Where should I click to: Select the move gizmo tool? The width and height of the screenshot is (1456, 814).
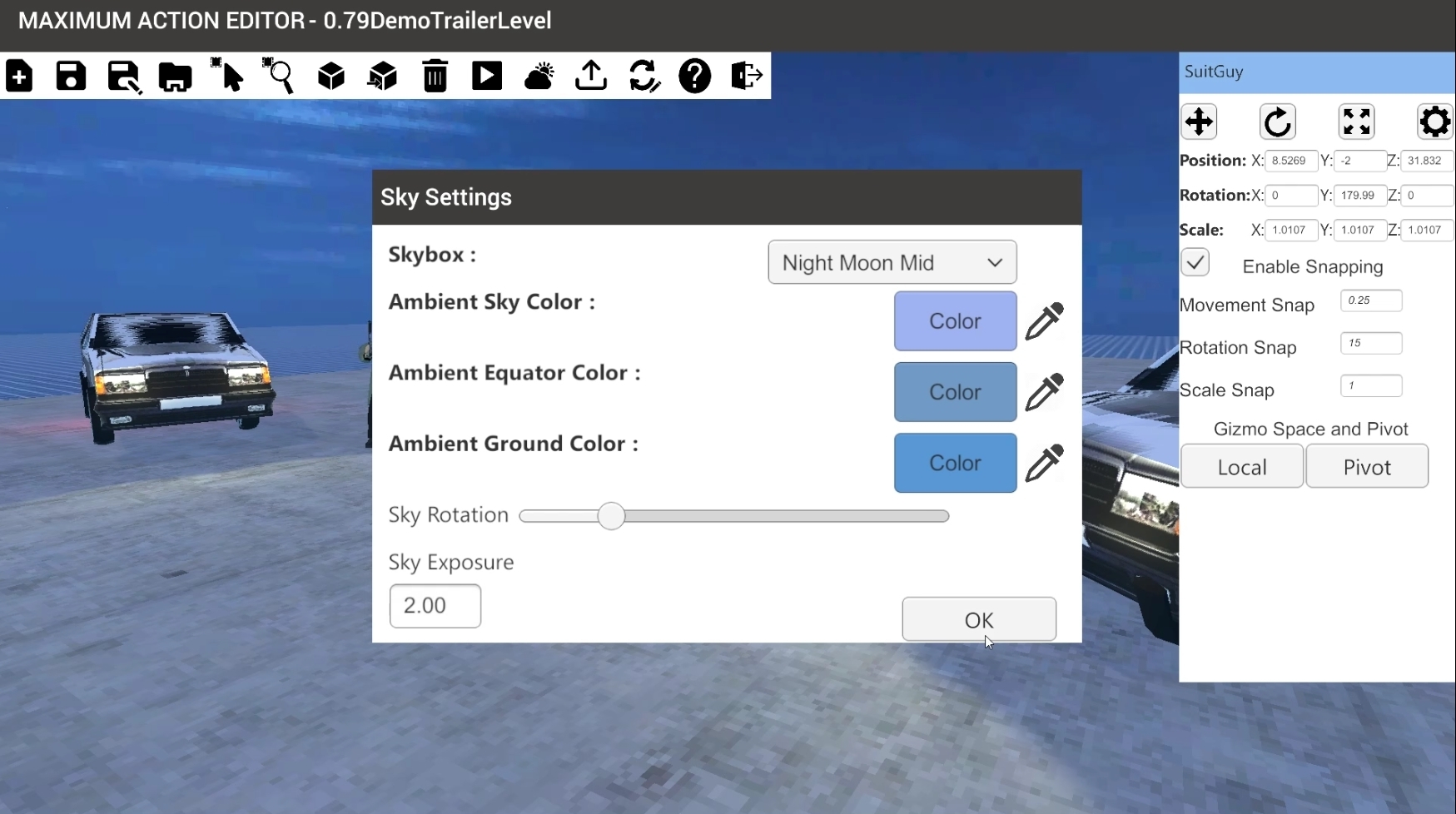pyautogui.click(x=1199, y=122)
